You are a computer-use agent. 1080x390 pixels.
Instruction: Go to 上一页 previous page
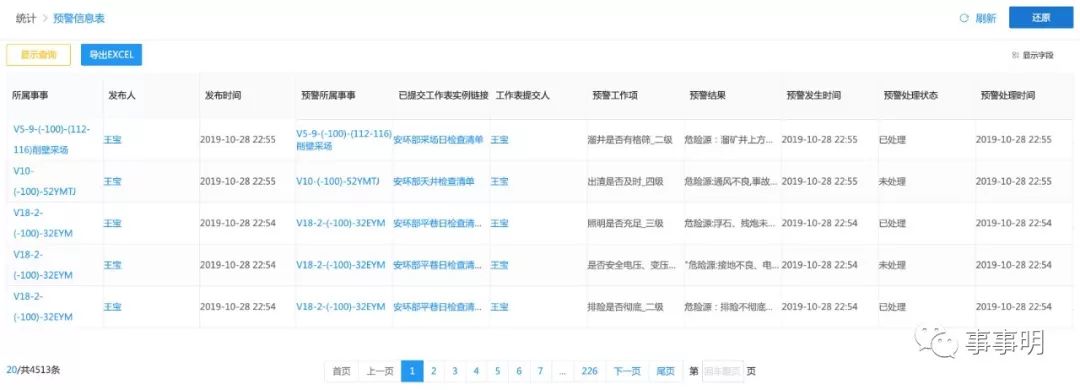coord(380,371)
